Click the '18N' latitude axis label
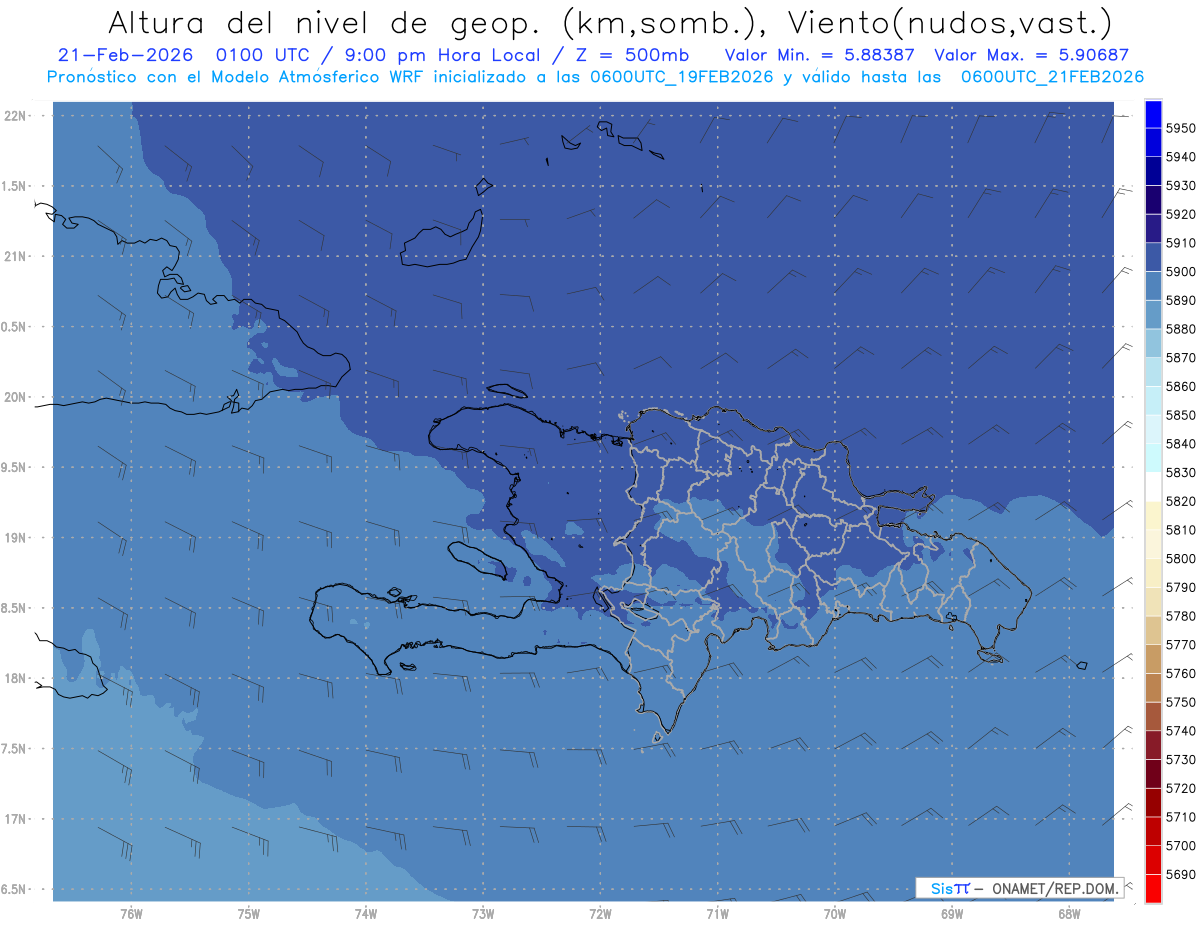The image size is (1200, 927). click(x=17, y=679)
